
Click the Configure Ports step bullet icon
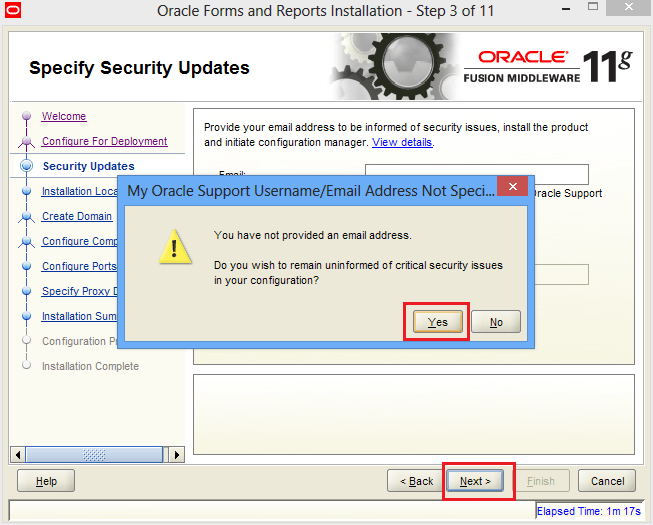point(26,266)
